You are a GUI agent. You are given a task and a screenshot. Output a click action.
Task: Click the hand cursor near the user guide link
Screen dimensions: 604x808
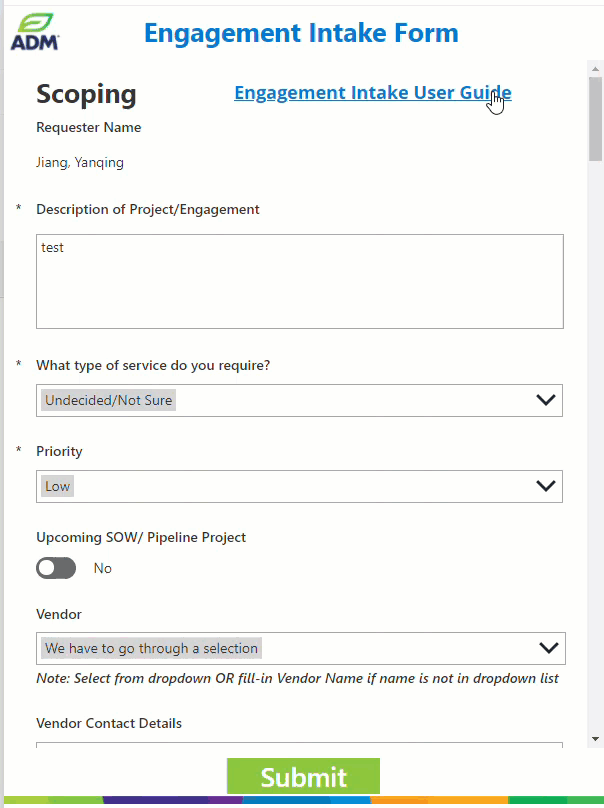(496, 101)
